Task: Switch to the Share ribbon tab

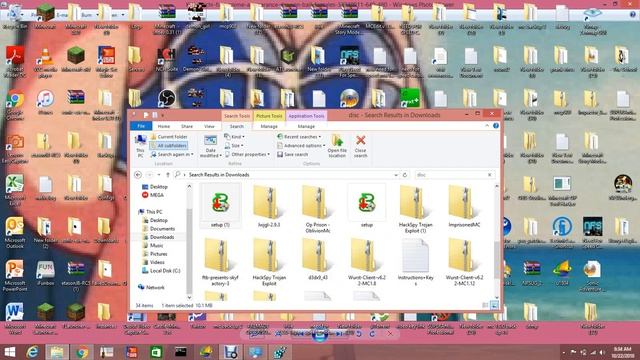Action: tap(187, 126)
